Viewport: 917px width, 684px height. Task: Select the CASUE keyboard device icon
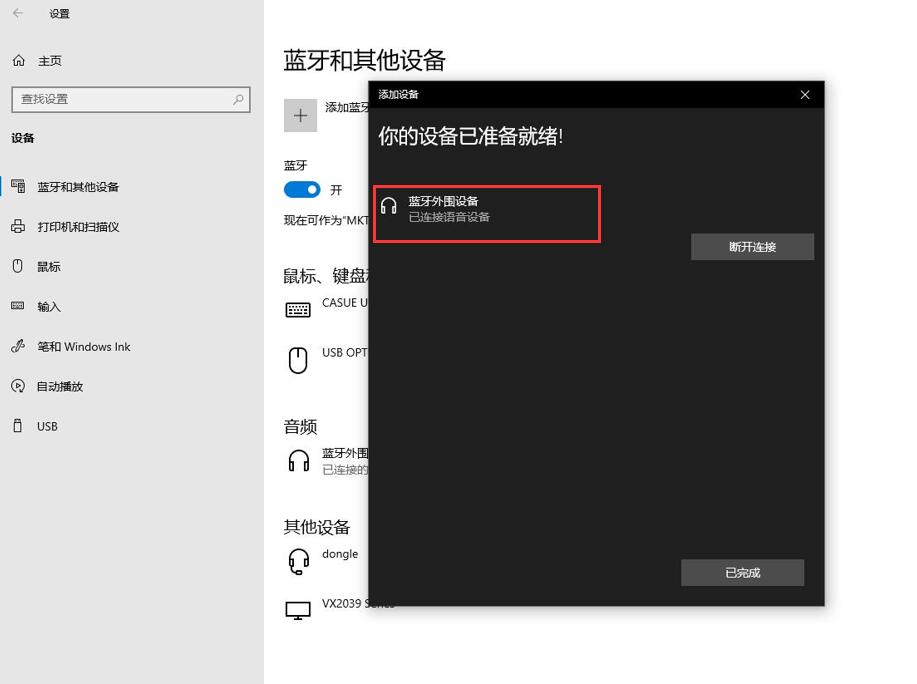coord(298,309)
